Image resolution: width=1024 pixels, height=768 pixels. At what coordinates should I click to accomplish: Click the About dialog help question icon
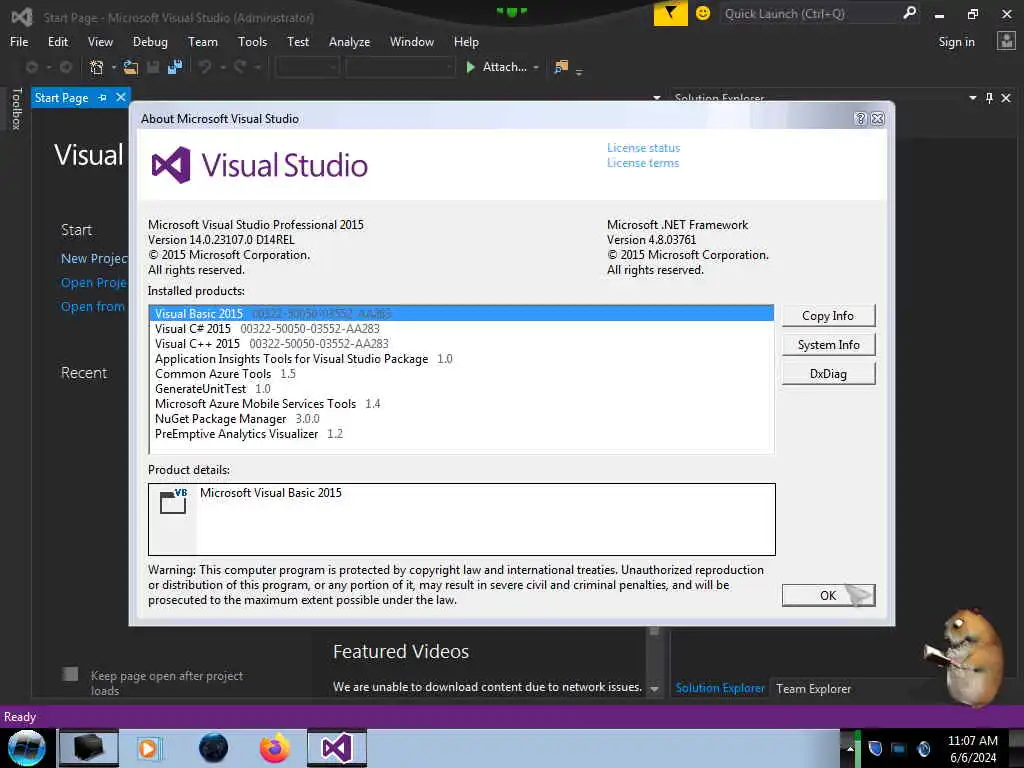860,118
